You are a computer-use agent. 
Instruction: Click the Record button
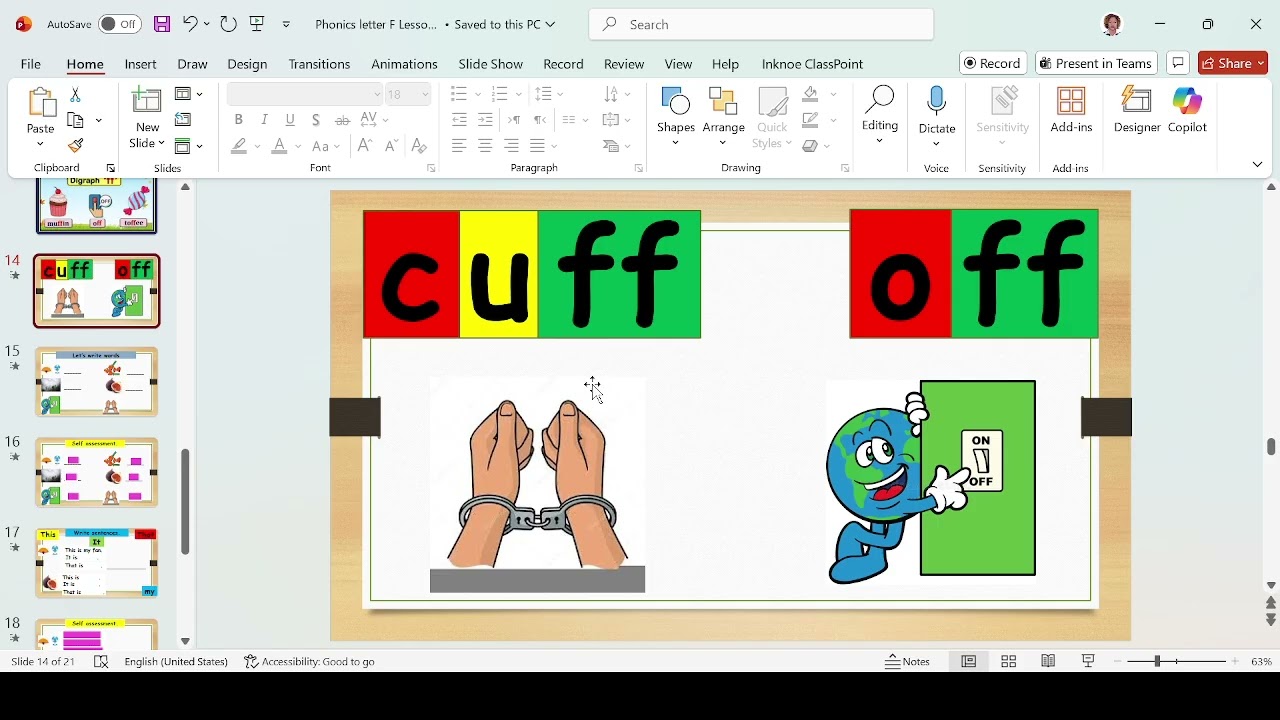pos(994,63)
